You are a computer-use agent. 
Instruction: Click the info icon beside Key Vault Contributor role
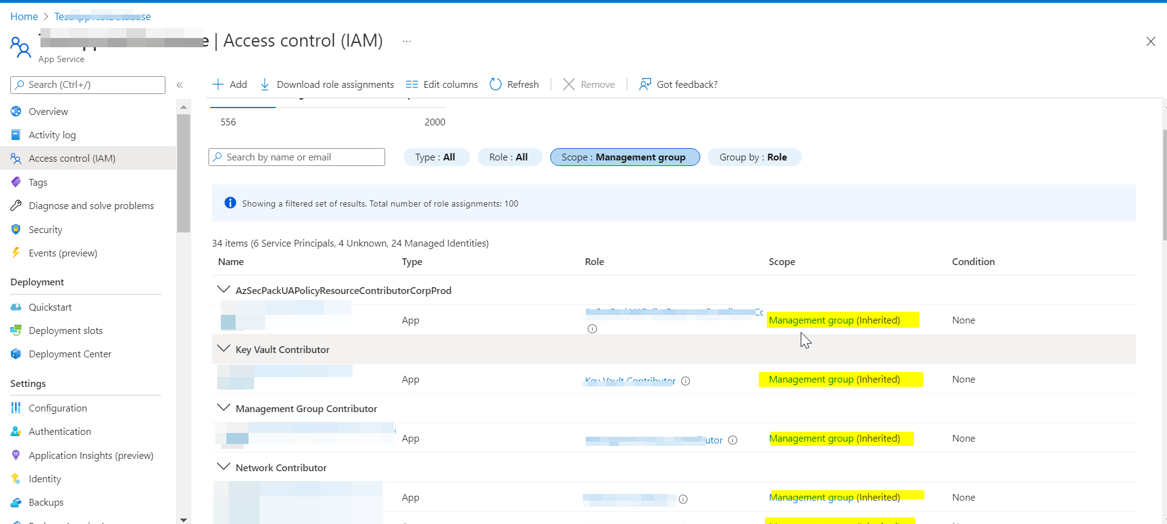coord(685,380)
